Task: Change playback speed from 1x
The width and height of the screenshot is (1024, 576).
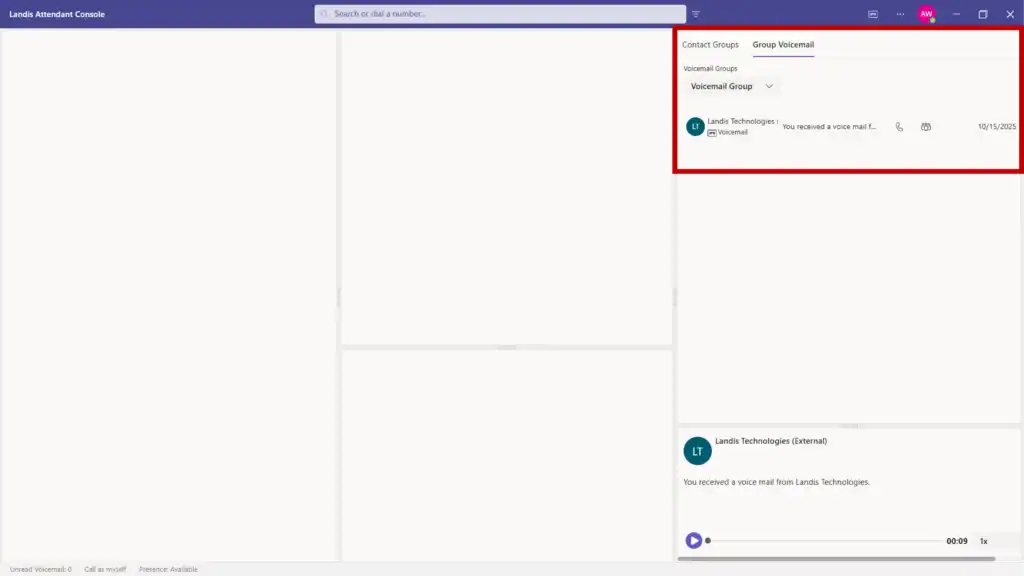Action: pyautogui.click(x=981, y=540)
